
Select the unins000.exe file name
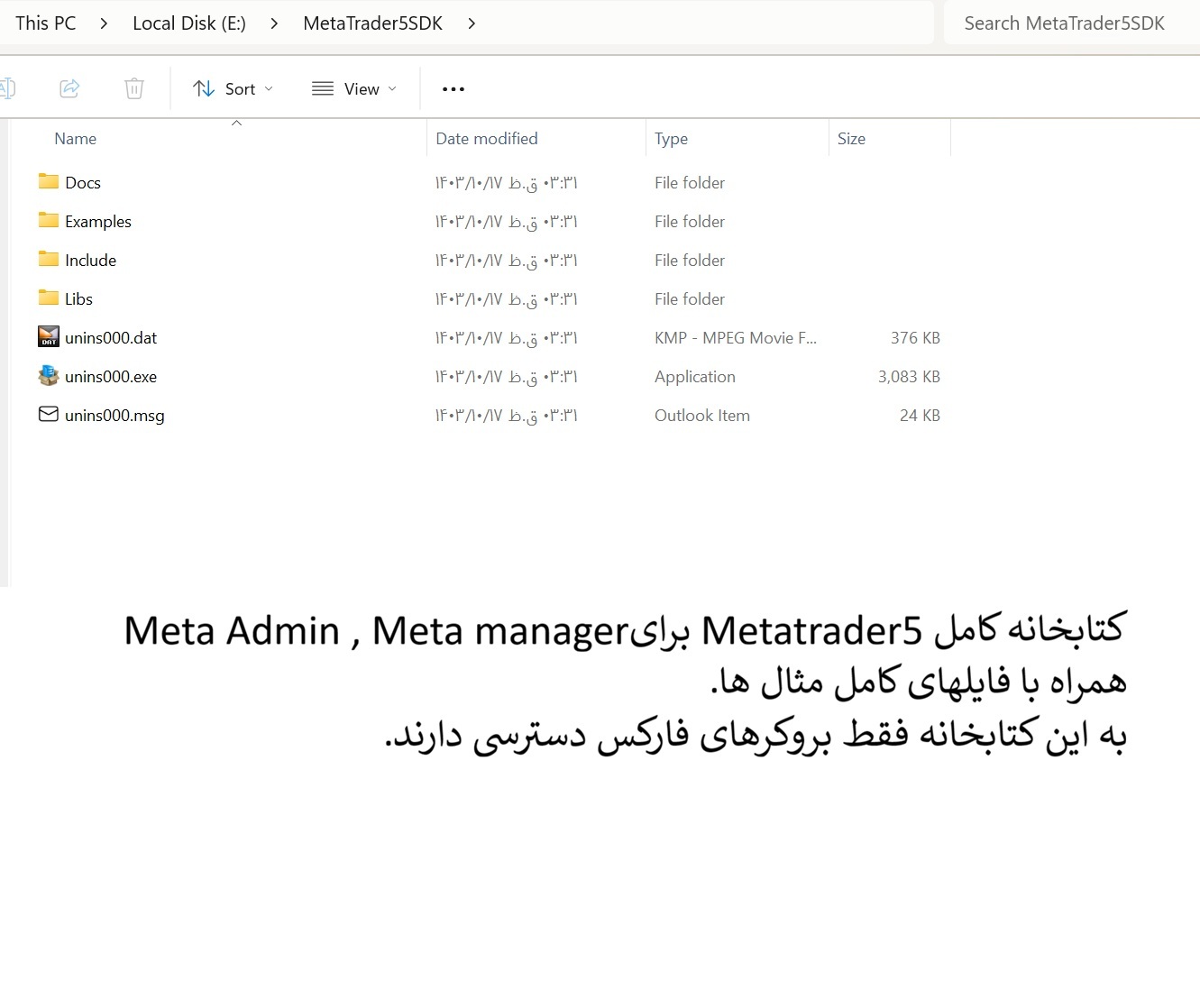click(111, 376)
